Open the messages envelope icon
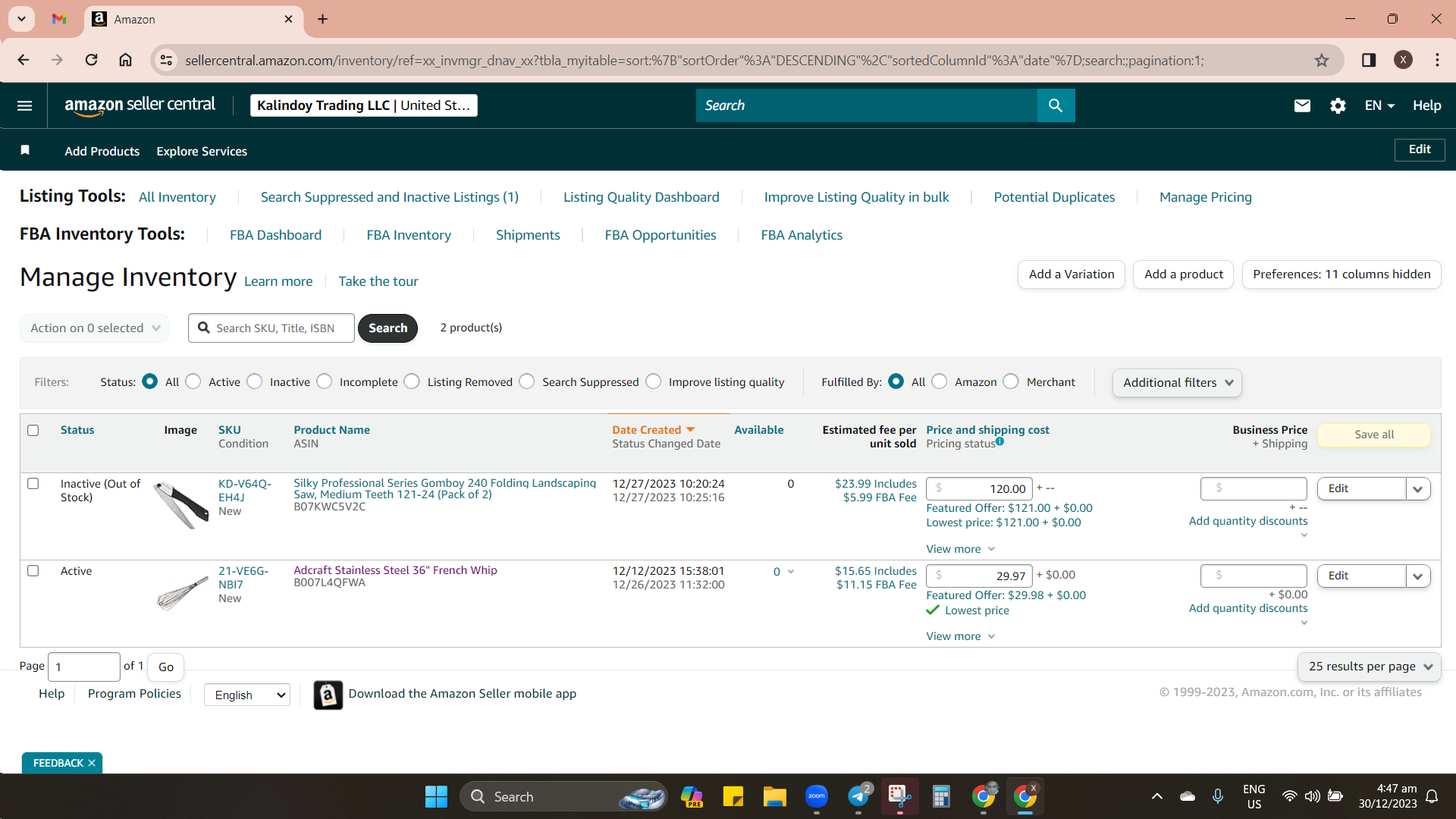Image resolution: width=1456 pixels, height=819 pixels. [x=1302, y=105]
